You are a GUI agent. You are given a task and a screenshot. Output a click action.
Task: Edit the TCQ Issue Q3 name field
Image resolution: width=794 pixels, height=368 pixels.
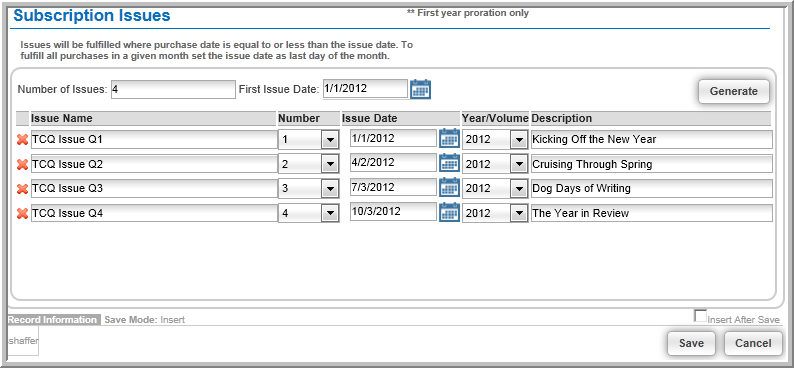(x=154, y=189)
